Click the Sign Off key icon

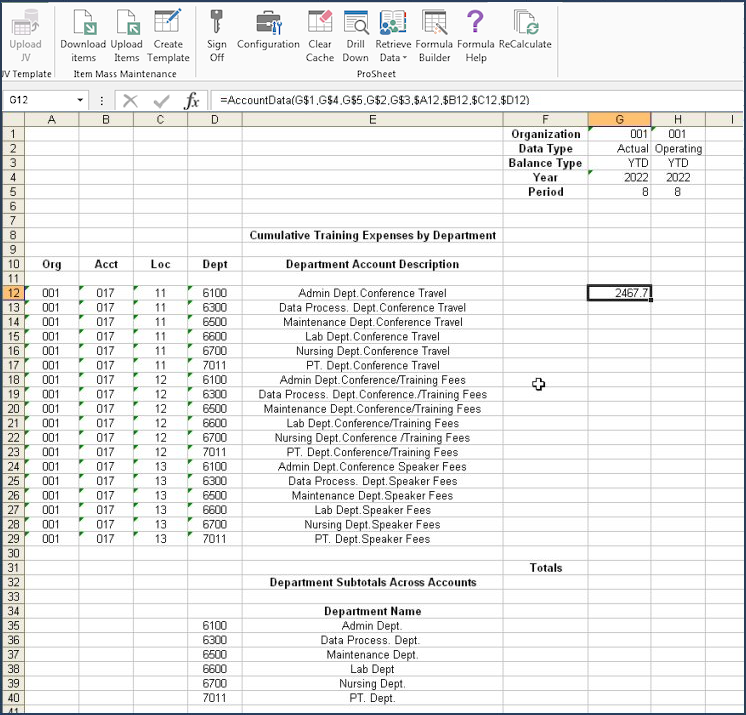click(x=217, y=24)
